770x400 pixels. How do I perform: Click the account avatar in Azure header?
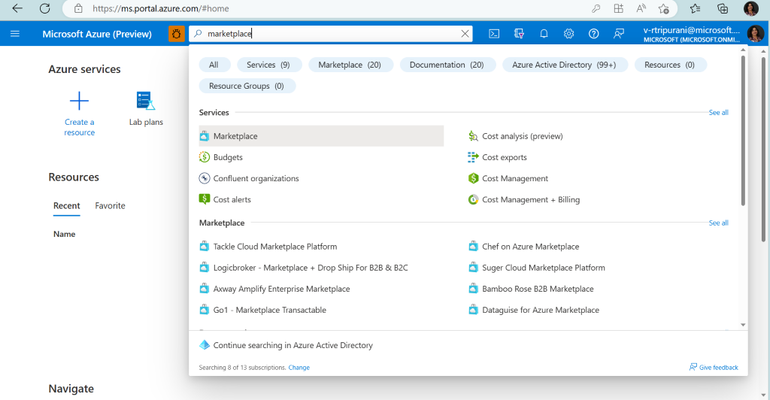755,34
